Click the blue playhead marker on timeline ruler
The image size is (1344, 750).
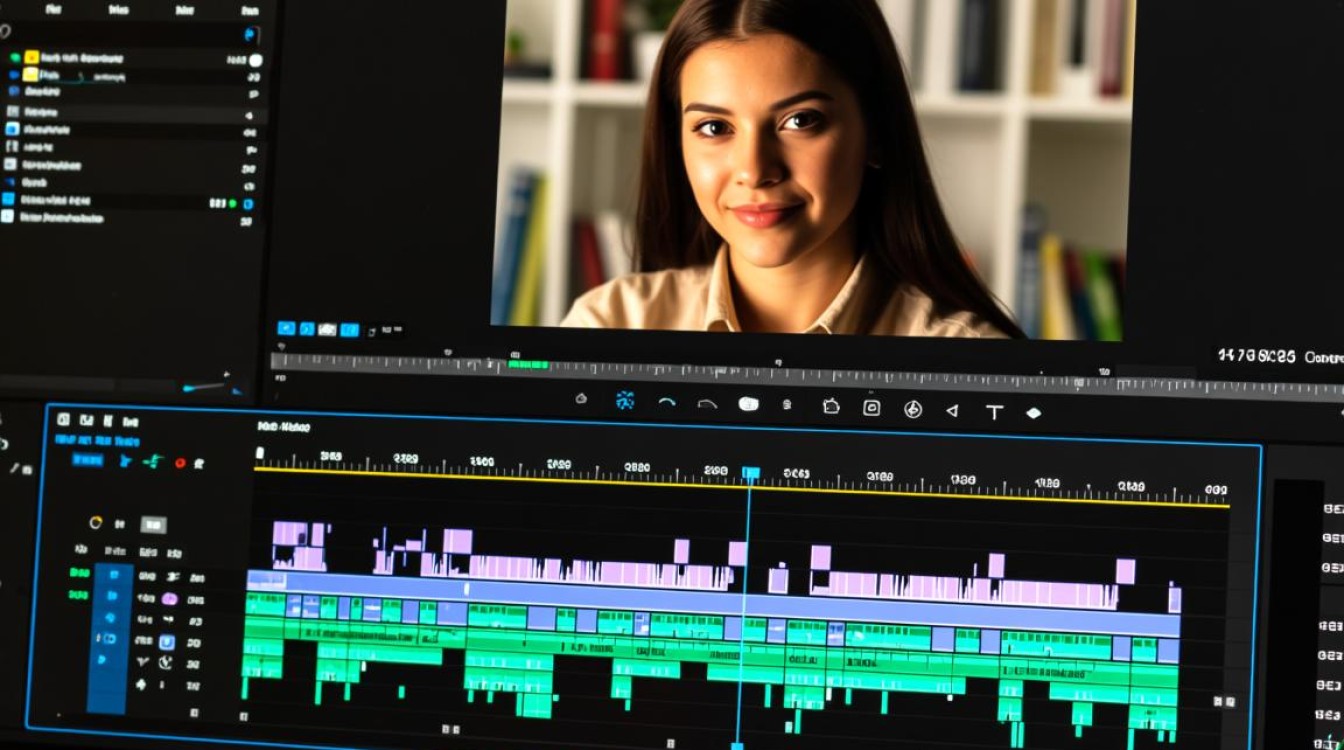coord(750,473)
